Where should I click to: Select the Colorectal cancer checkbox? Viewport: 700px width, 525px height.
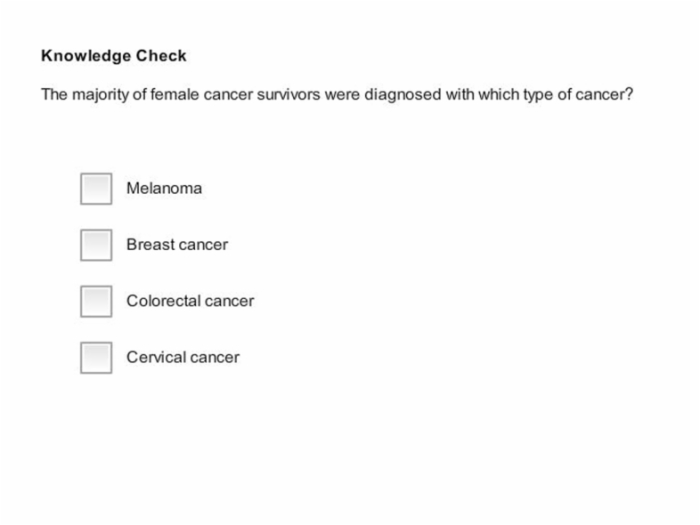click(96, 301)
